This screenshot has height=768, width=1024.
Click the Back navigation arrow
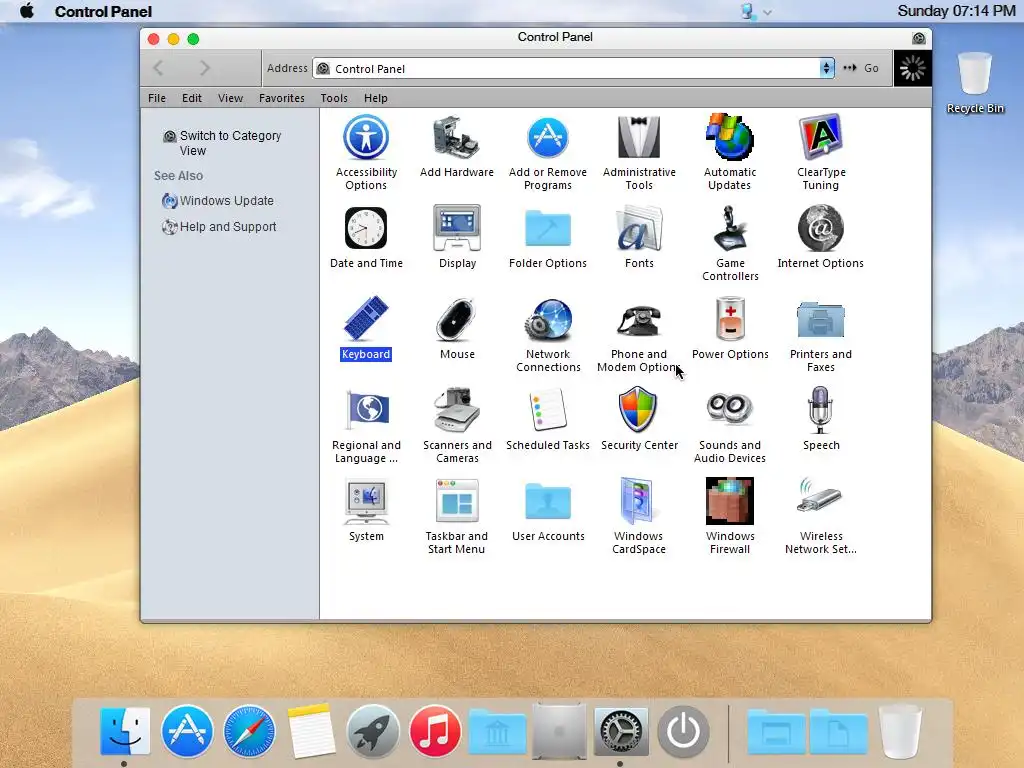[158, 68]
